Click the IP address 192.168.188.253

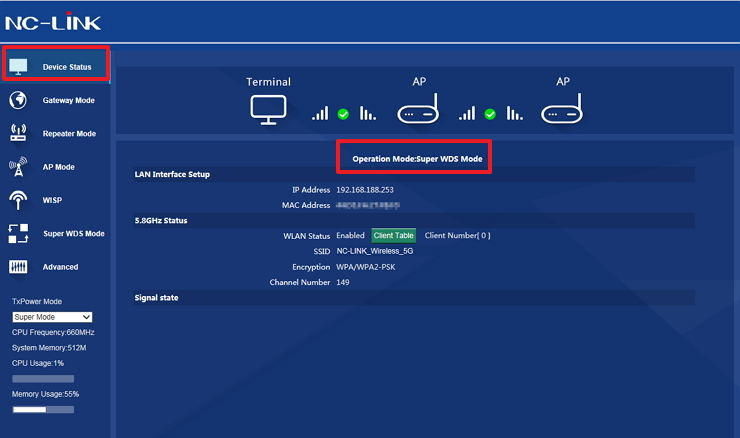(x=365, y=190)
